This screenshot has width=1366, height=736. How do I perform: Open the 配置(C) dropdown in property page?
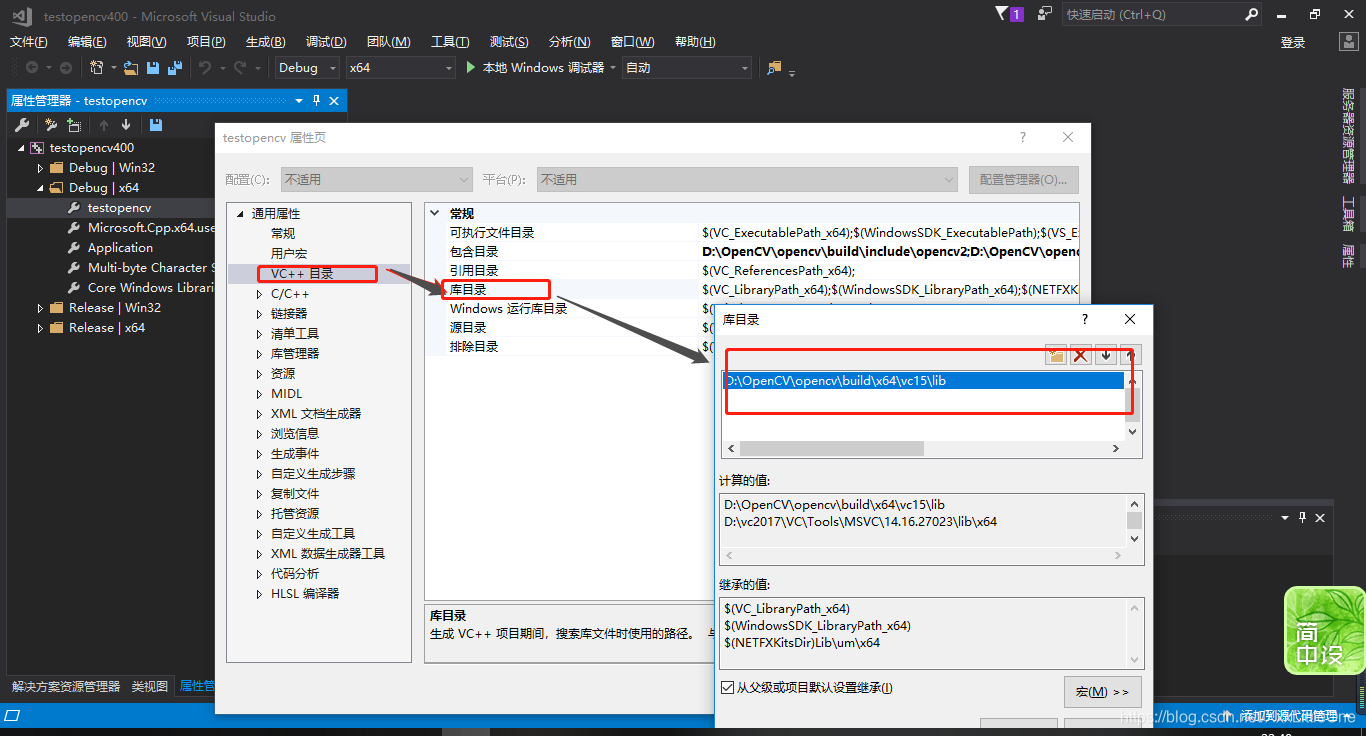[376, 180]
